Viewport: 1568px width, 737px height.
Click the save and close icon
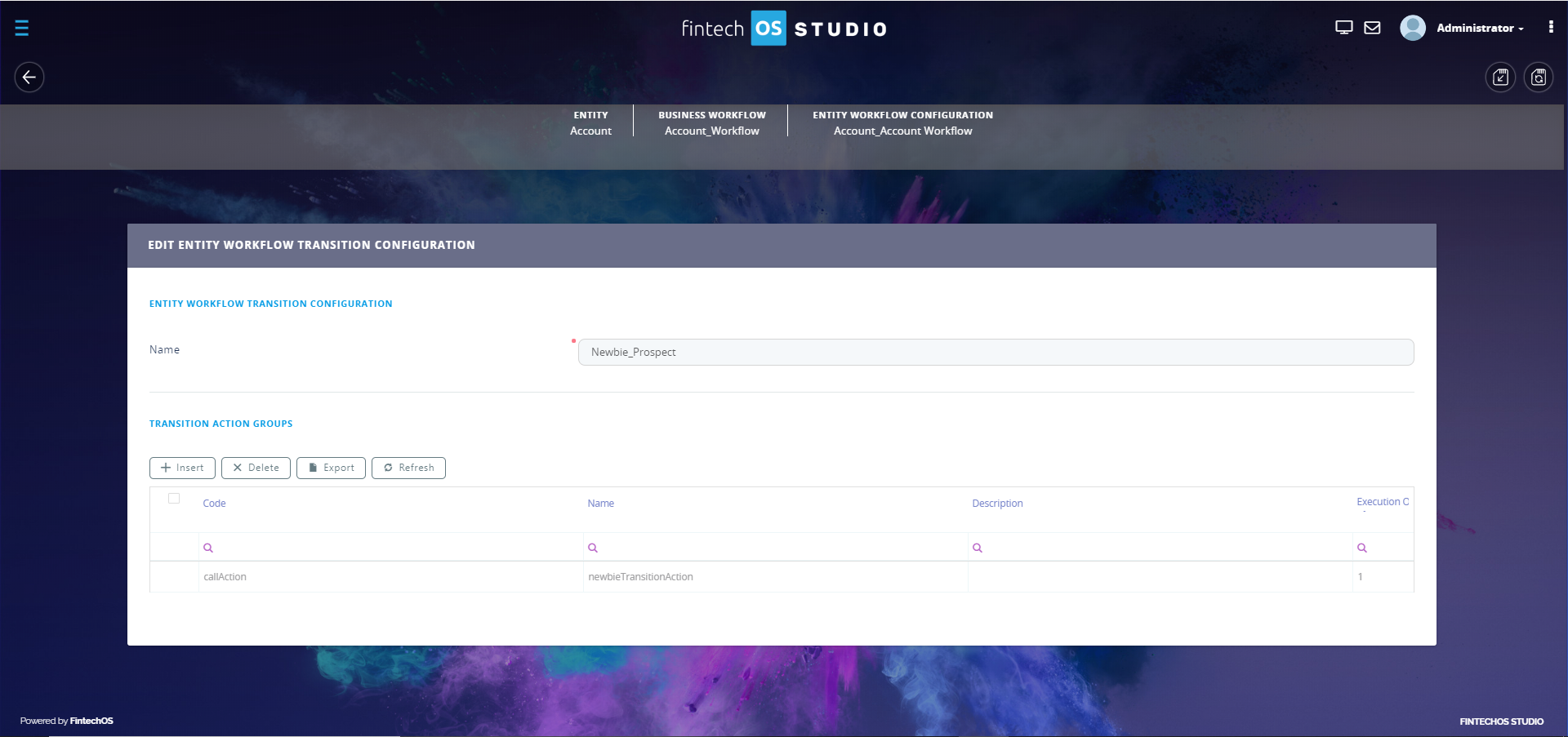[1500, 78]
